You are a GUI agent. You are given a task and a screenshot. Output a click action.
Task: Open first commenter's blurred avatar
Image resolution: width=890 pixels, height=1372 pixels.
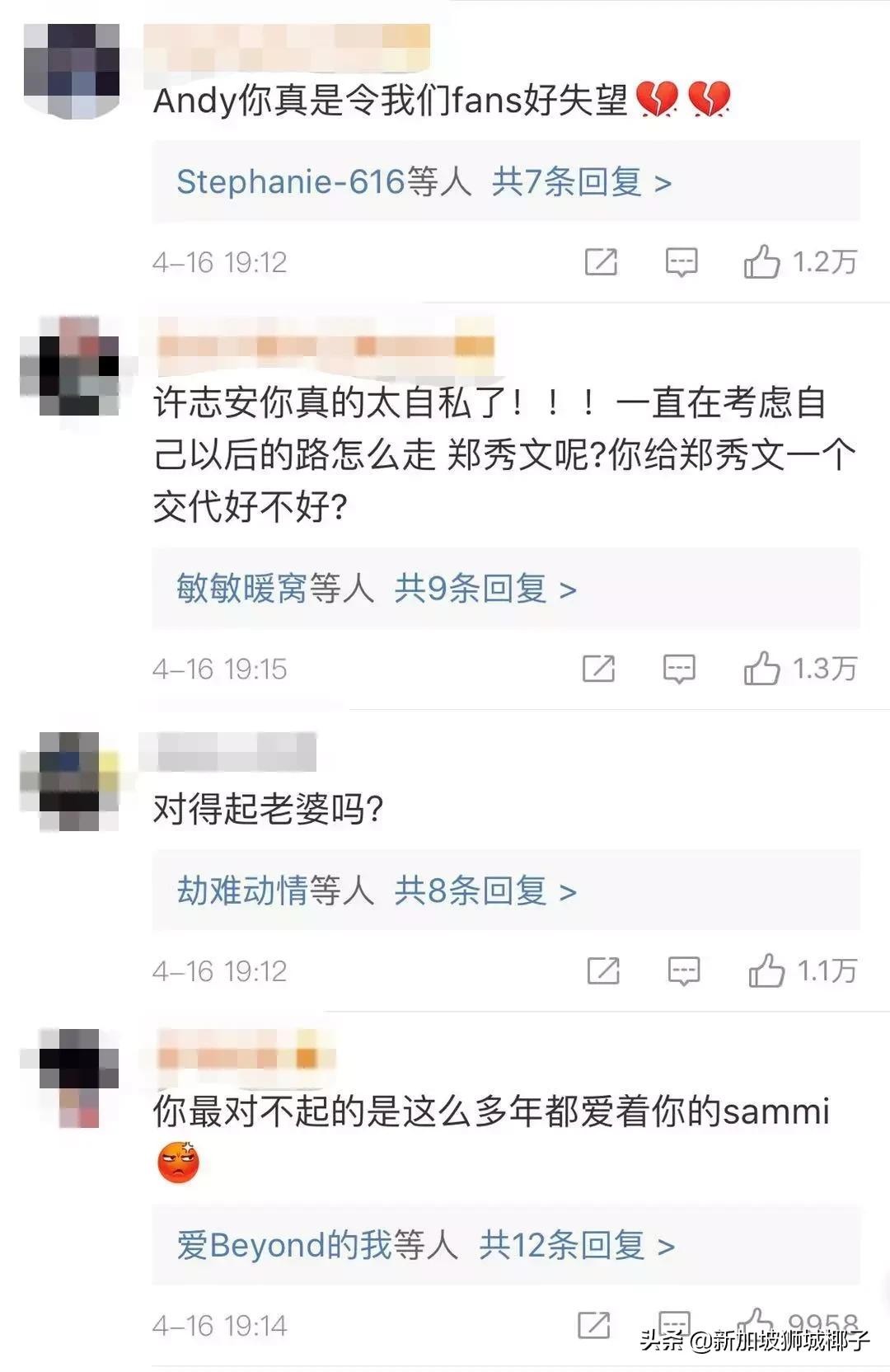click(x=72, y=71)
